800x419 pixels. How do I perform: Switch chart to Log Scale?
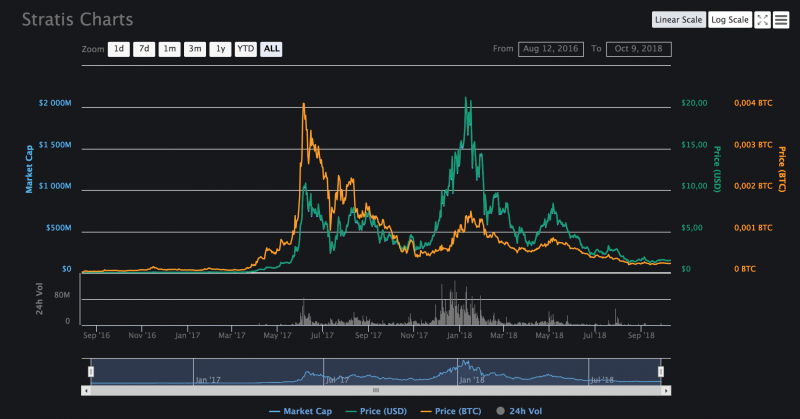(x=730, y=20)
